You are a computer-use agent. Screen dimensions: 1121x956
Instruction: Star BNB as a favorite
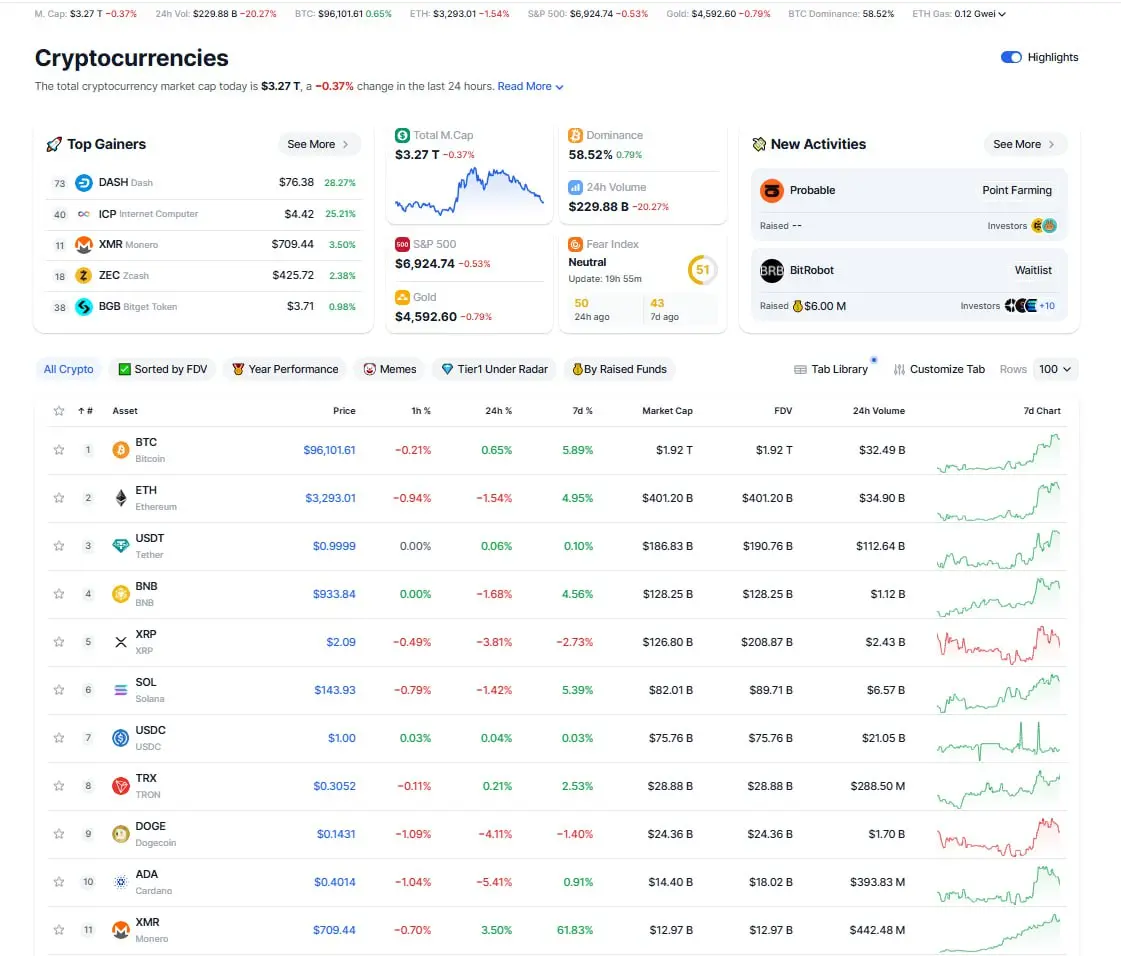coord(59,593)
